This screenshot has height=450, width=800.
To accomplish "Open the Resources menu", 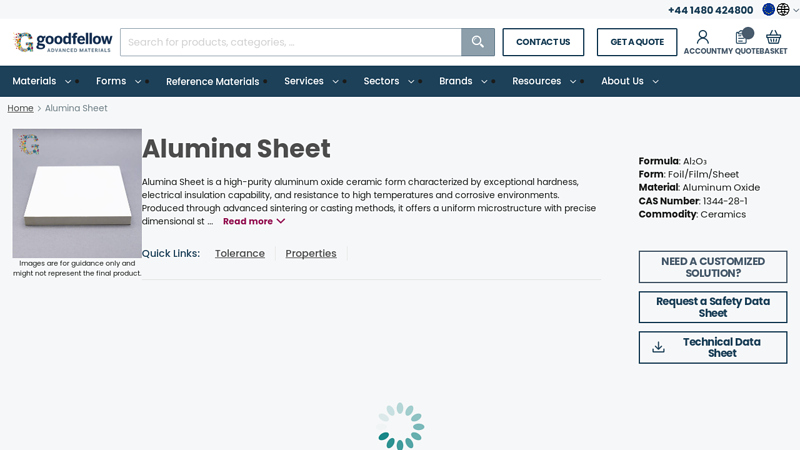I will point(536,81).
